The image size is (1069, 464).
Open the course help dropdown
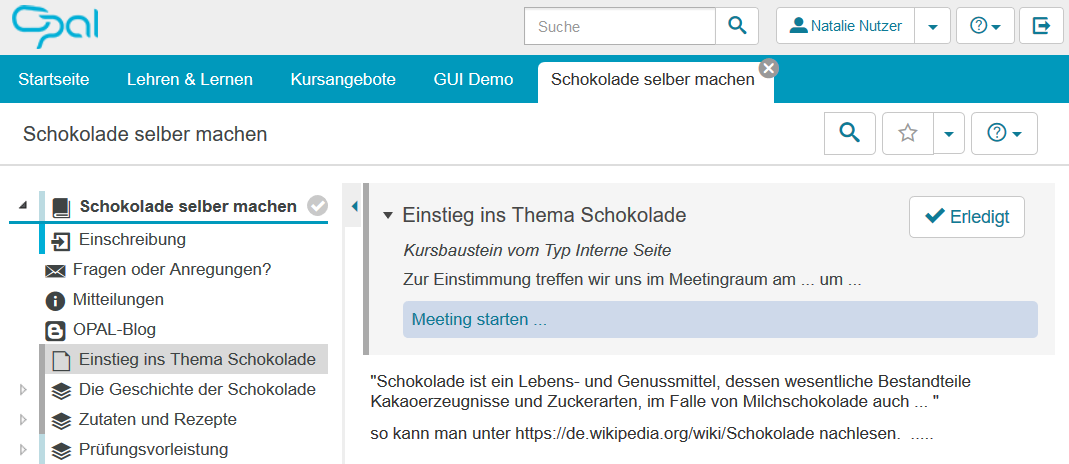point(1004,133)
